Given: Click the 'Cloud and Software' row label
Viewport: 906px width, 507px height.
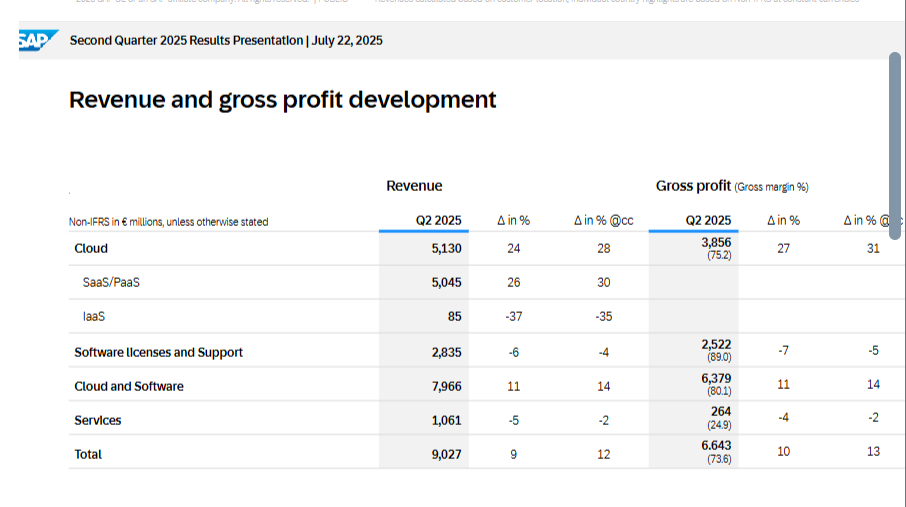Looking at the screenshot, I should (x=129, y=387).
